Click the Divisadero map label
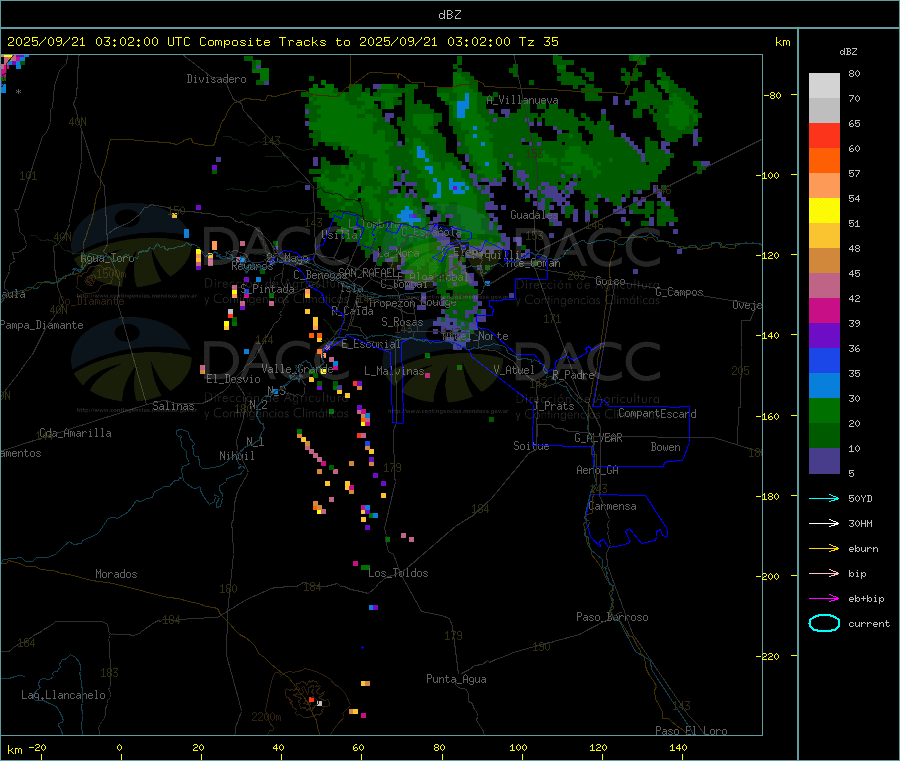This screenshot has width=900, height=761. (216, 79)
